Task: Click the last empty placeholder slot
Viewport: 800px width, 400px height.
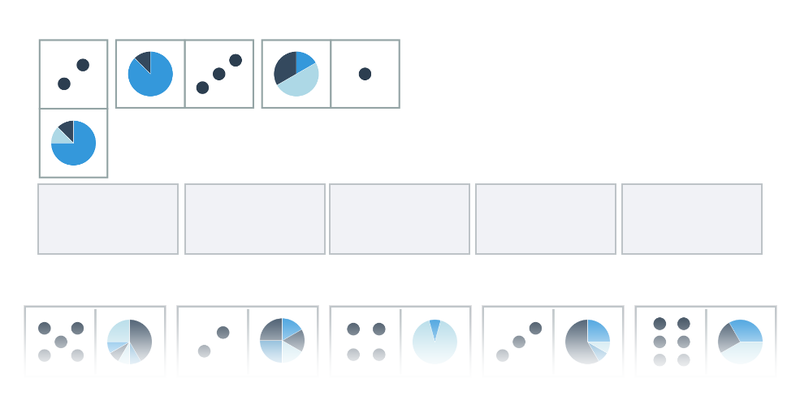Action: coord(692,219)
